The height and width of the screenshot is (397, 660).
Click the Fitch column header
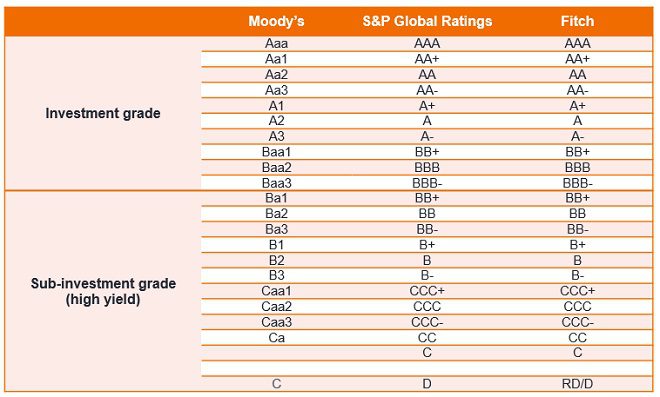coord(577,21)
